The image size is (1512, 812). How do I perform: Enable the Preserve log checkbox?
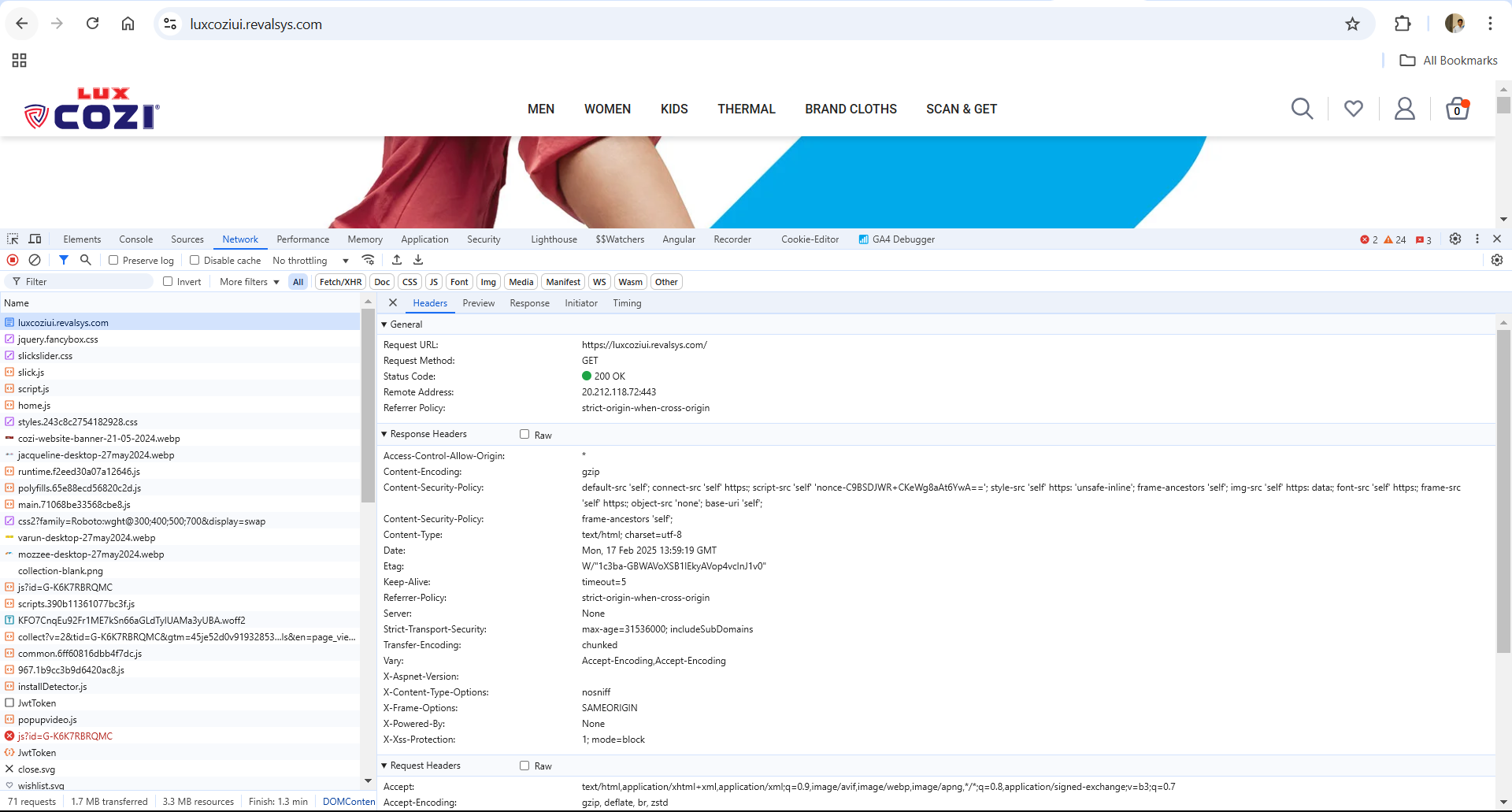tap(113, 261)
